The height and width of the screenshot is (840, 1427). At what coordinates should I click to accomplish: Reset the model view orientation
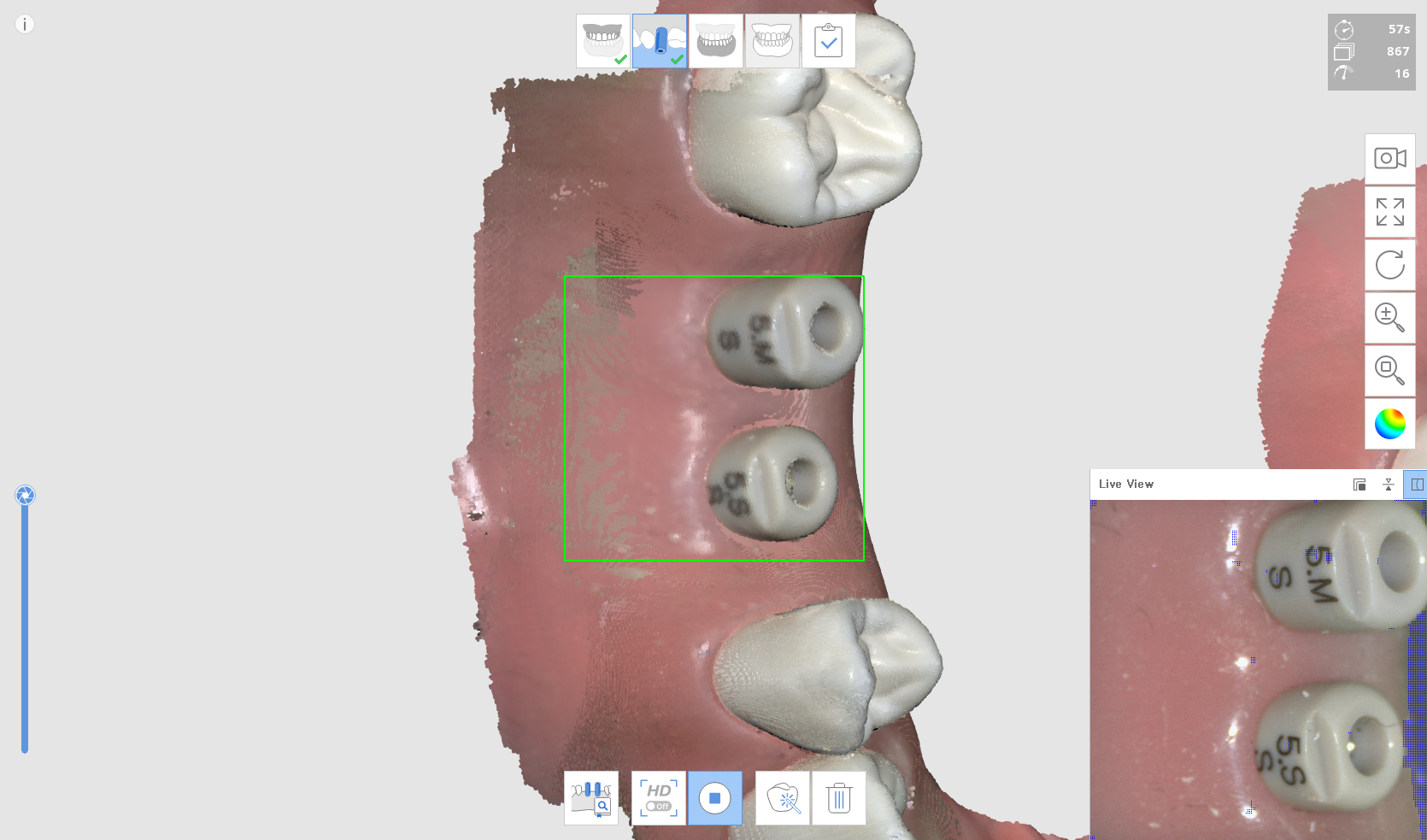point(1390,265)
